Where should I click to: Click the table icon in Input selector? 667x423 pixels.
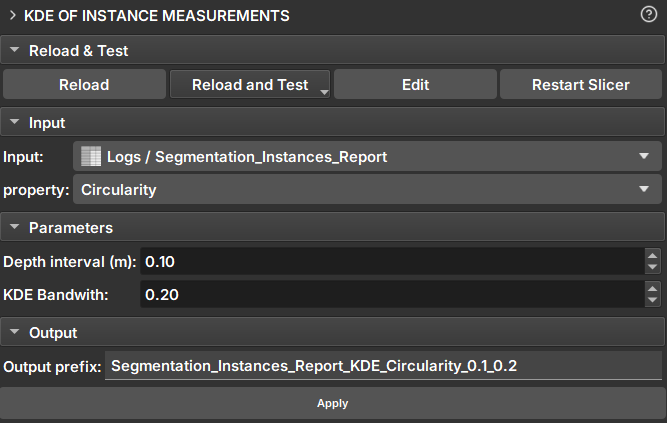[x=91, y=157]
